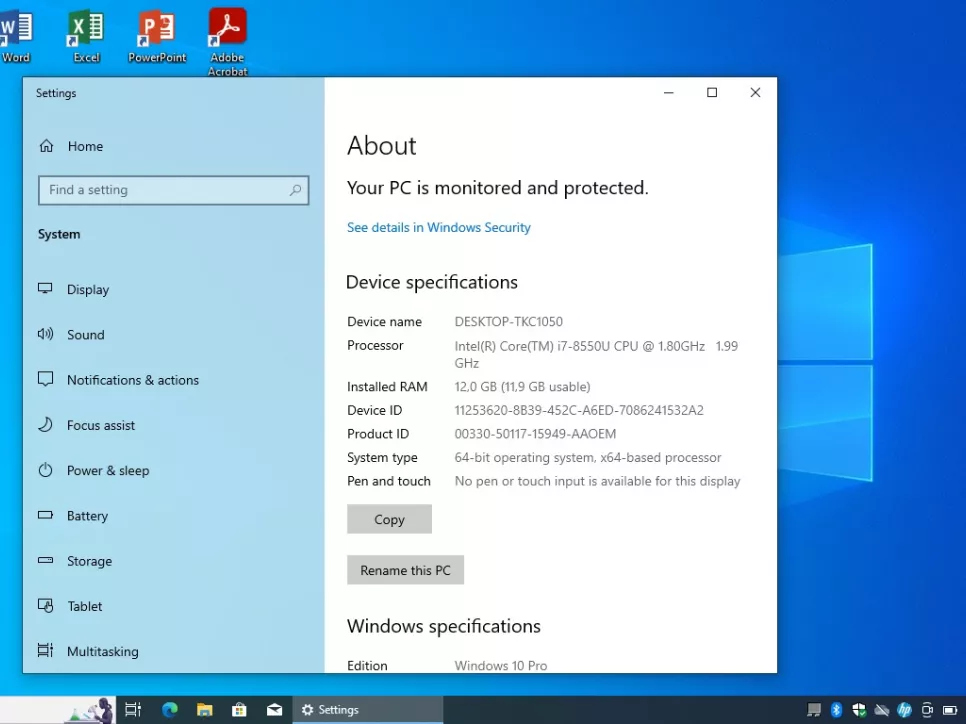This screenshot has width=966, height=724.
Task: Click the About page title
Action: pyautogui.click(x=381, y=146)
